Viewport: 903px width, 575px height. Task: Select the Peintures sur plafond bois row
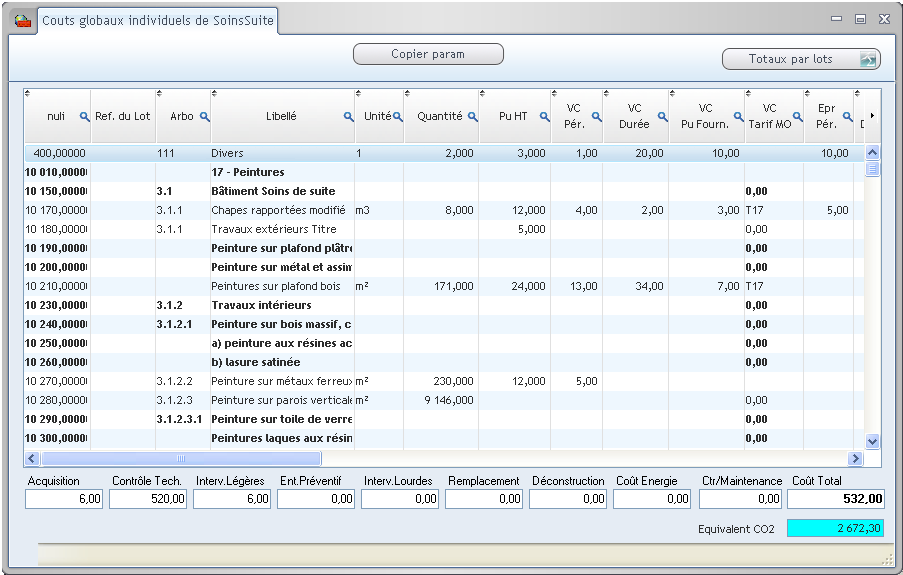click(276, 286)
